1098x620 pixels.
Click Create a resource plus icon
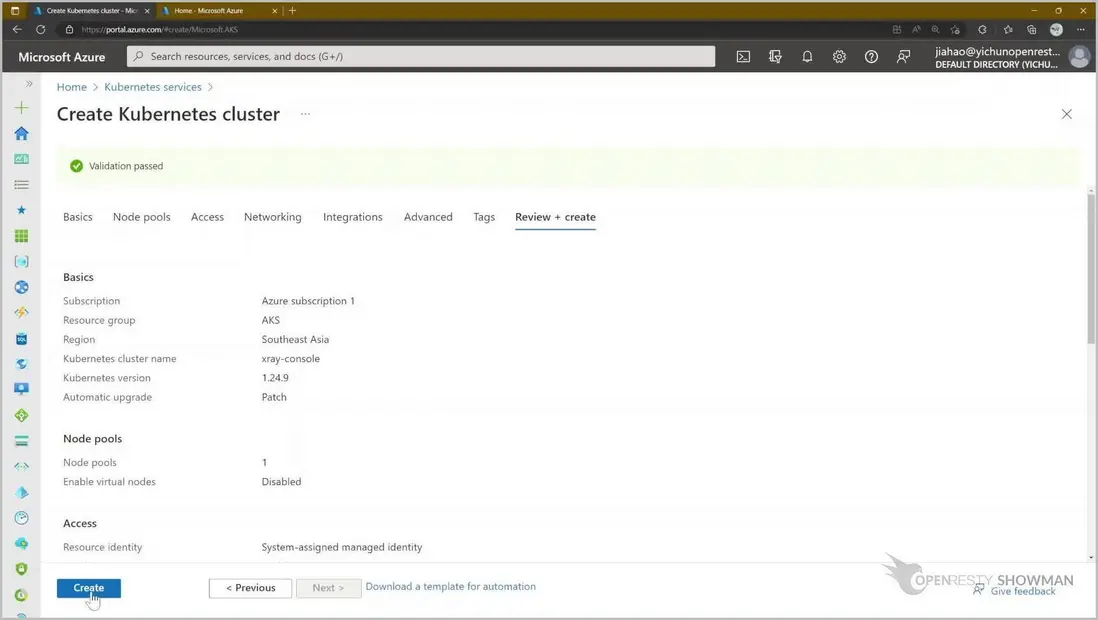22,107
